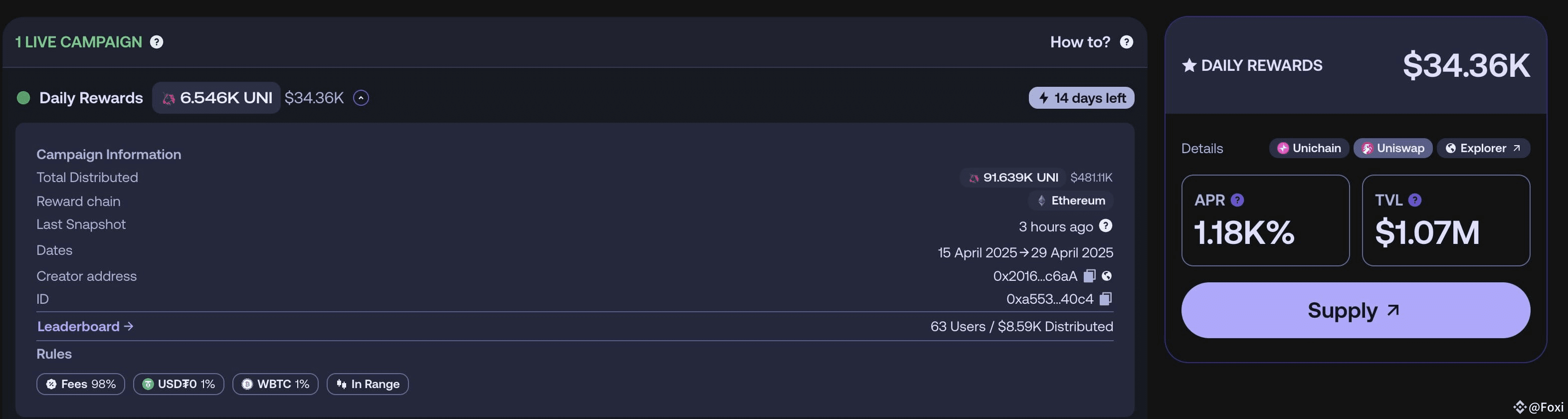Click help icon next to 1 Live Campaign

(157, 42)
